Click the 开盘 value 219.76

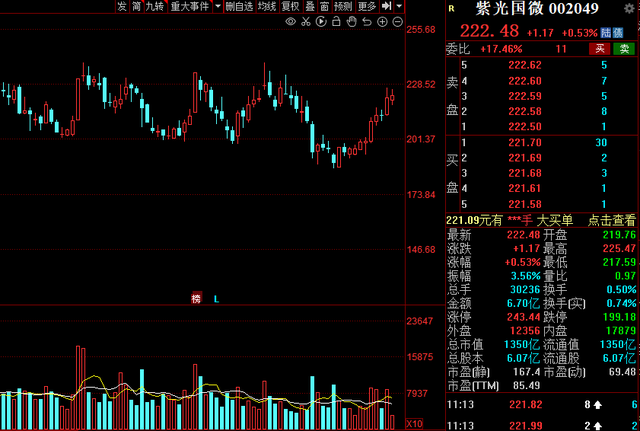tap(619, 235)
